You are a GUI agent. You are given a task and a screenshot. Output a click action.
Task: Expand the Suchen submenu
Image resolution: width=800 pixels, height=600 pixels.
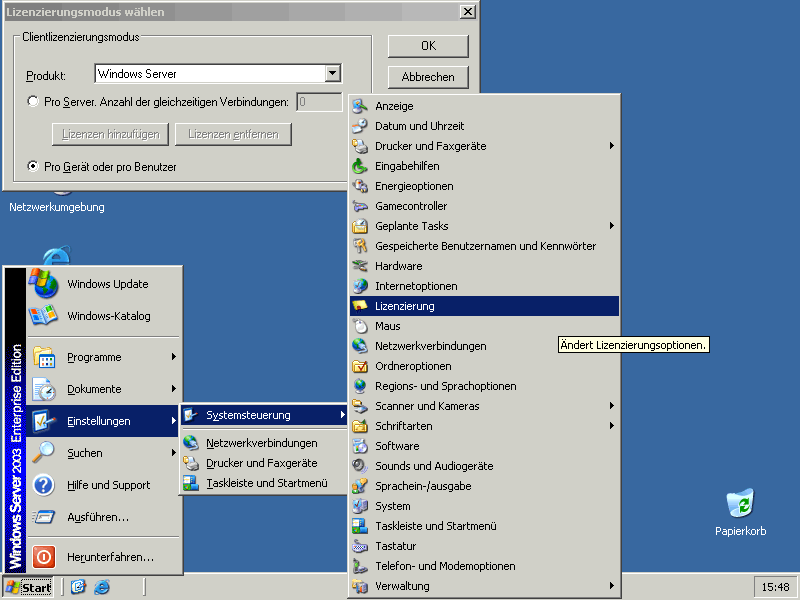click(x=174, y=453)
